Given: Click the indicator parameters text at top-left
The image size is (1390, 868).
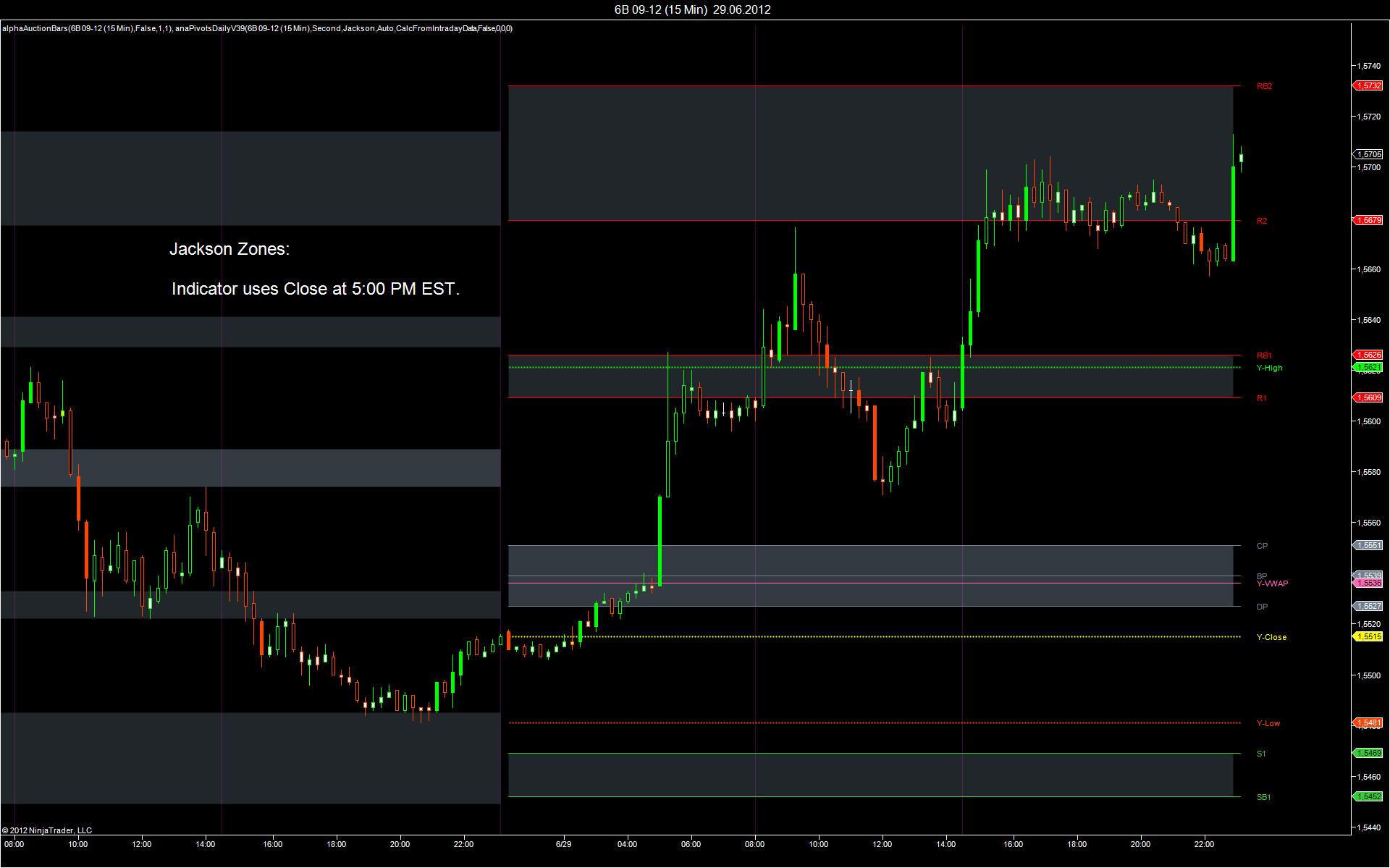Looking at the screenshot, I should [257, 28].
